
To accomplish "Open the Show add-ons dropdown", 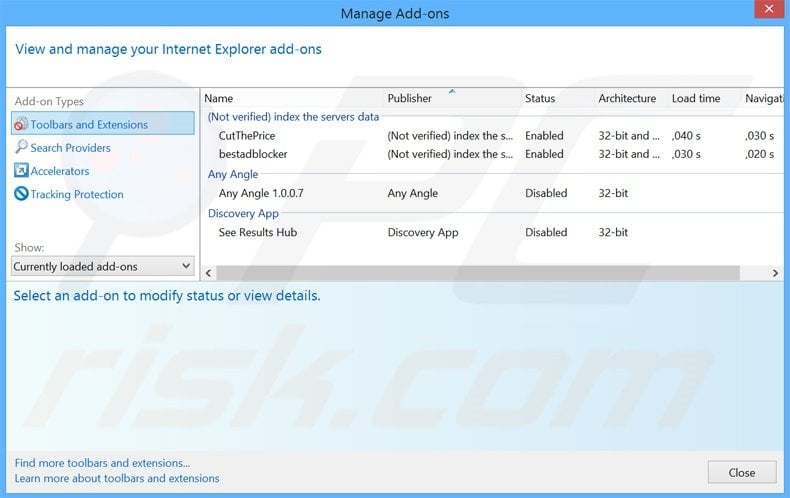I will pyautogui.click(x=103, y=266).
